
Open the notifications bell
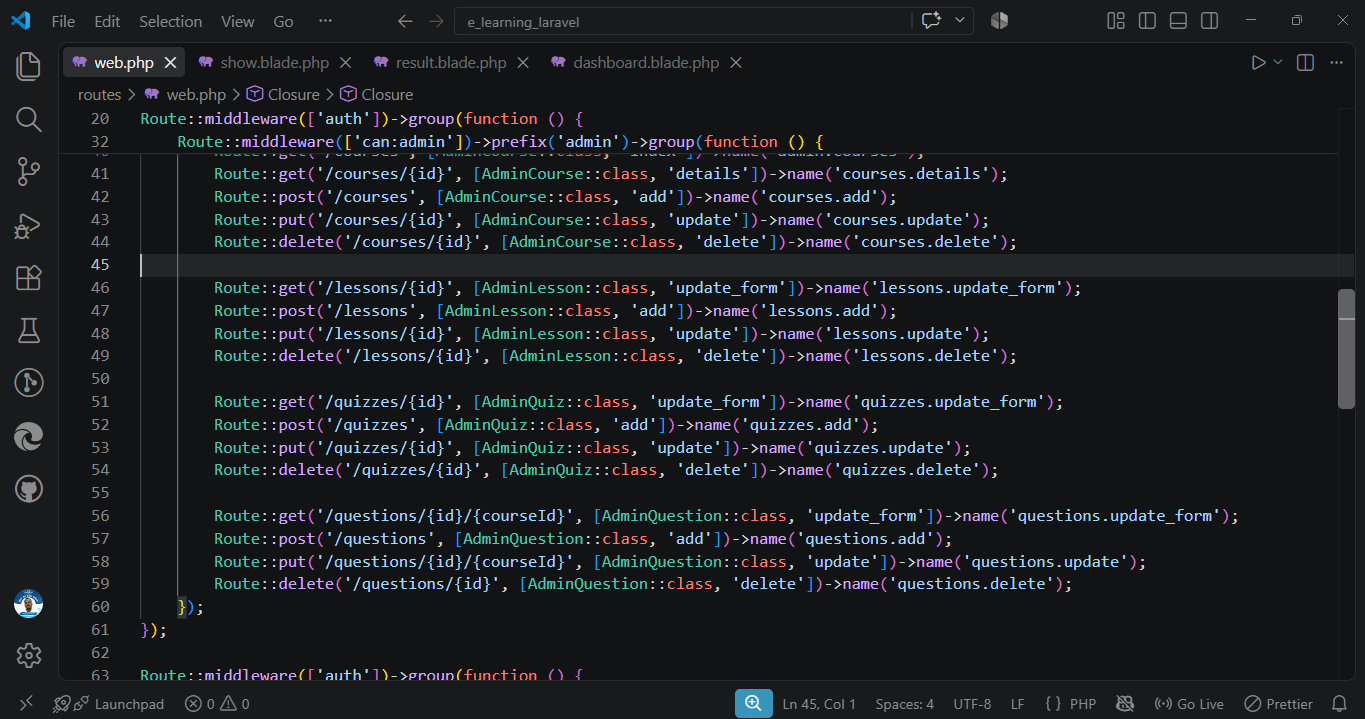(x=1339, y=704)
